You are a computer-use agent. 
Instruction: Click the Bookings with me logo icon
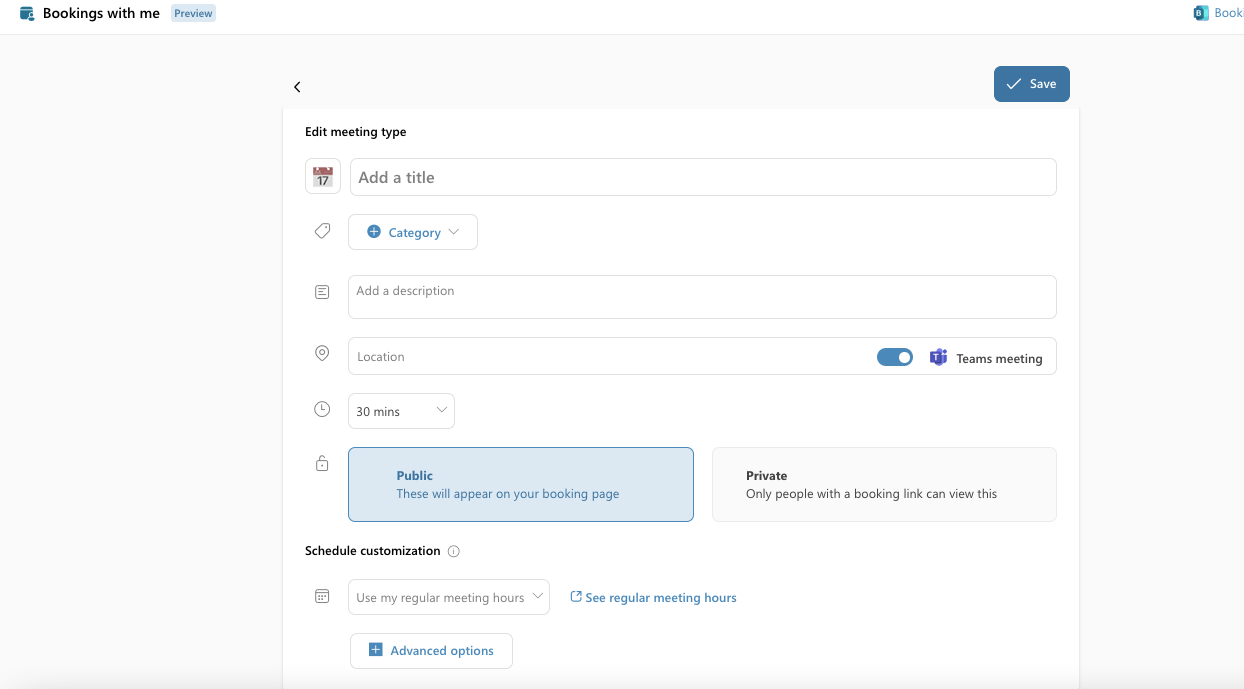[27, 14]
